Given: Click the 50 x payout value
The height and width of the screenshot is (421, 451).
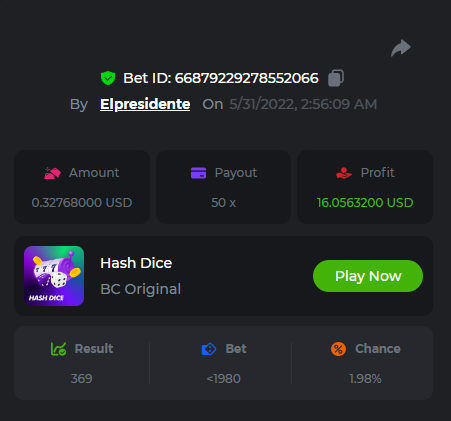Looking at the screenshot, I should point(223,203).
